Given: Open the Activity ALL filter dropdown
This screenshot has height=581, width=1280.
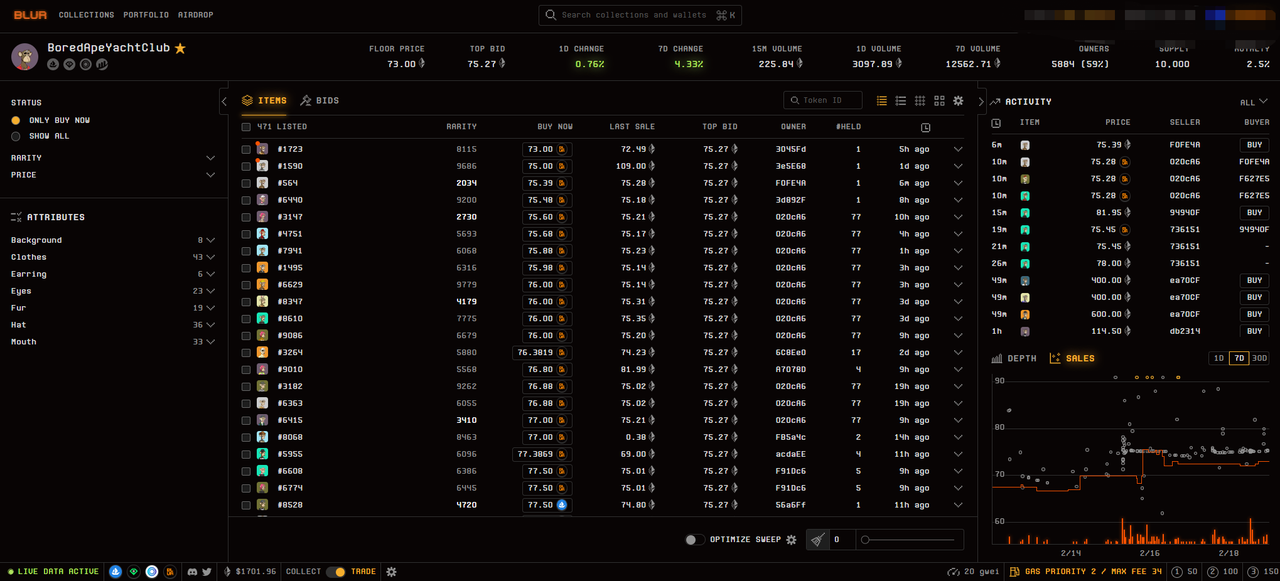Looking at the screenshot, I should click(1253, 102).
